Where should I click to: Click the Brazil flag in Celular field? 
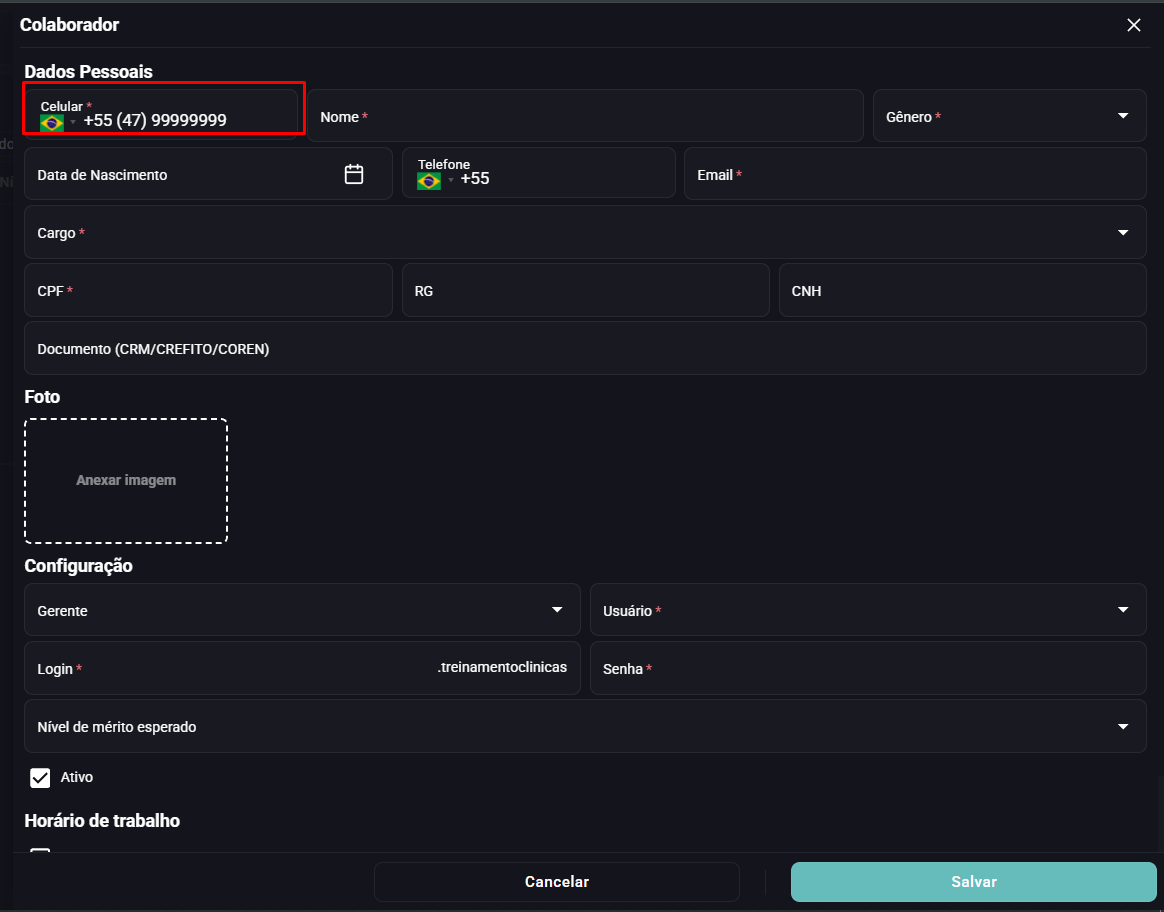click(x=52, y=122)
